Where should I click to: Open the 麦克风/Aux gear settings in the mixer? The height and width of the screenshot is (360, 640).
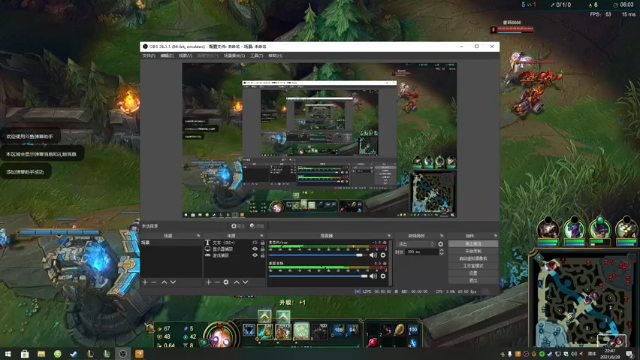pos(383,255)
